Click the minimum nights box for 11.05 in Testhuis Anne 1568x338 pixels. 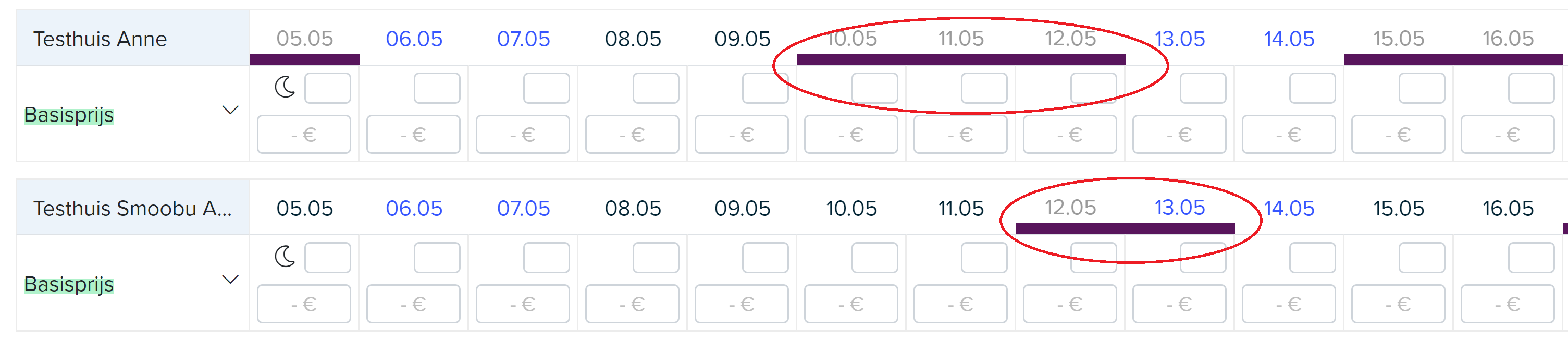pos(984,88)
